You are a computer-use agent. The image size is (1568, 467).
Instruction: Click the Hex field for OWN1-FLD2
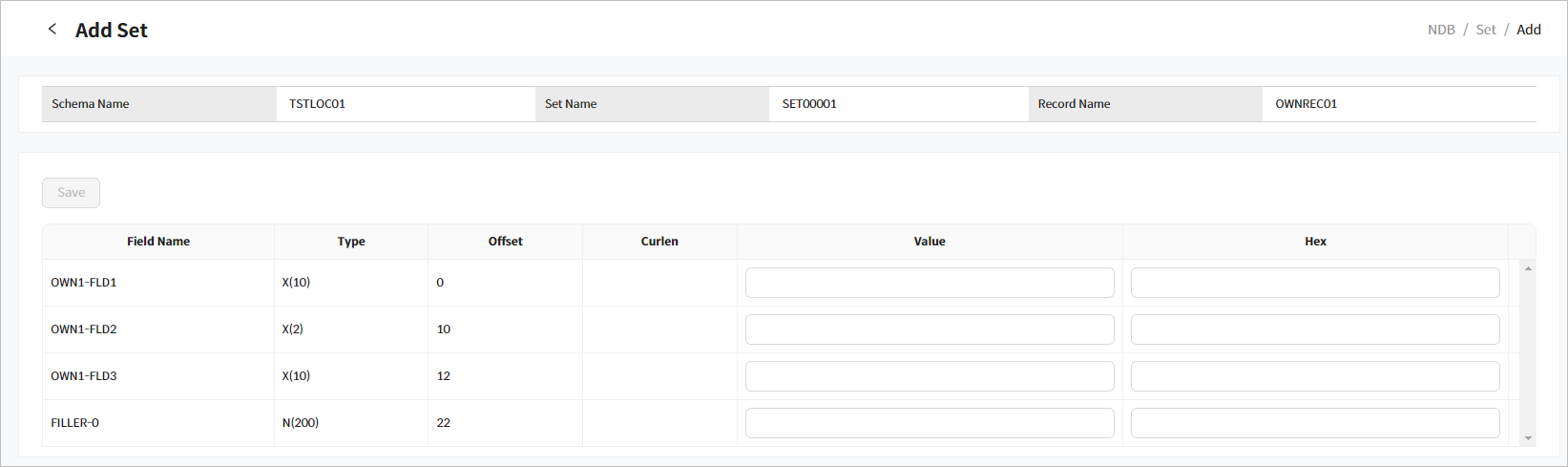(1314, 329)
